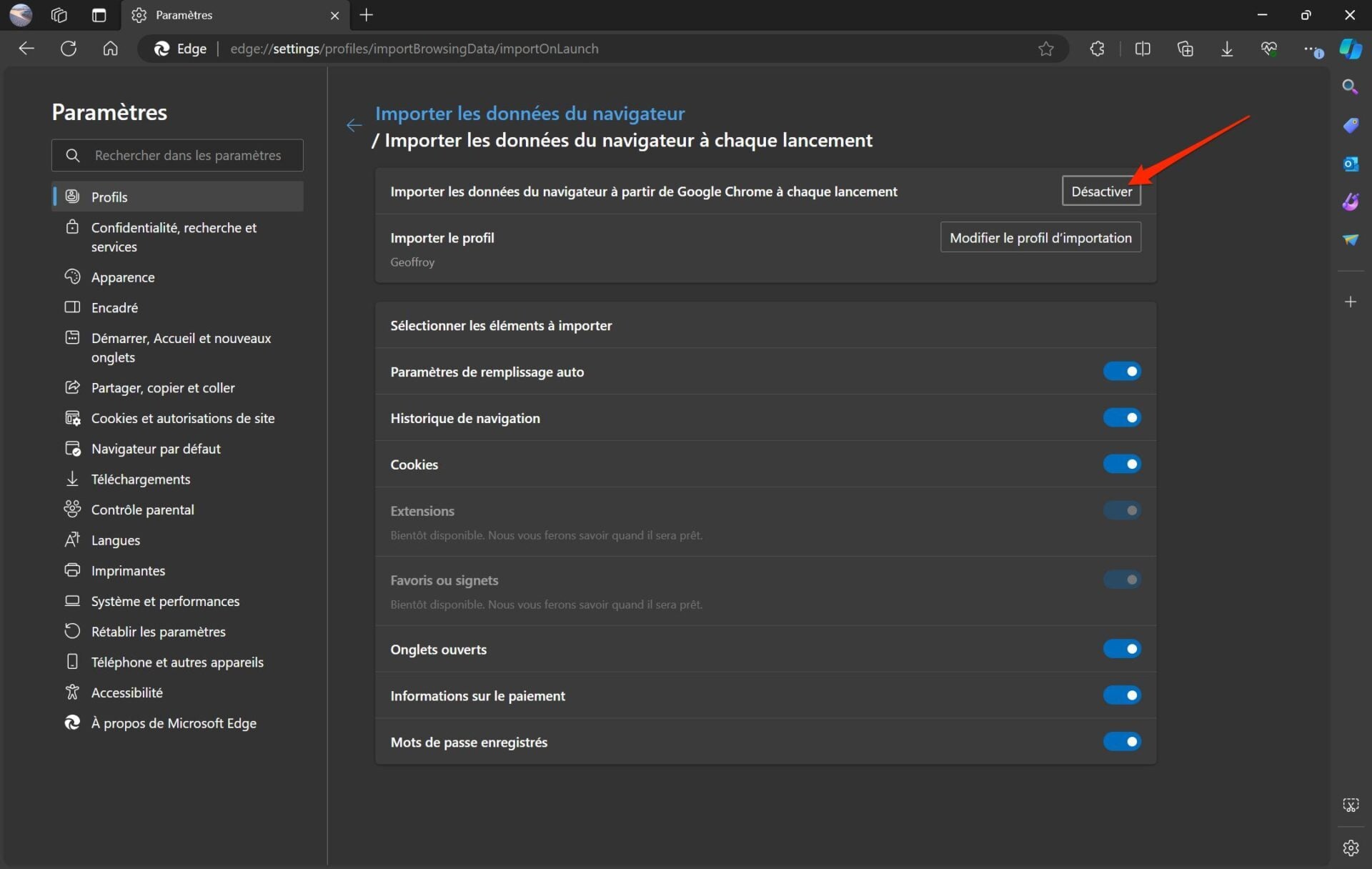This screenshot has width=1372, height=869.
Task: Click sidebar search magnifier icon
Action: [x=1350, y=86]
